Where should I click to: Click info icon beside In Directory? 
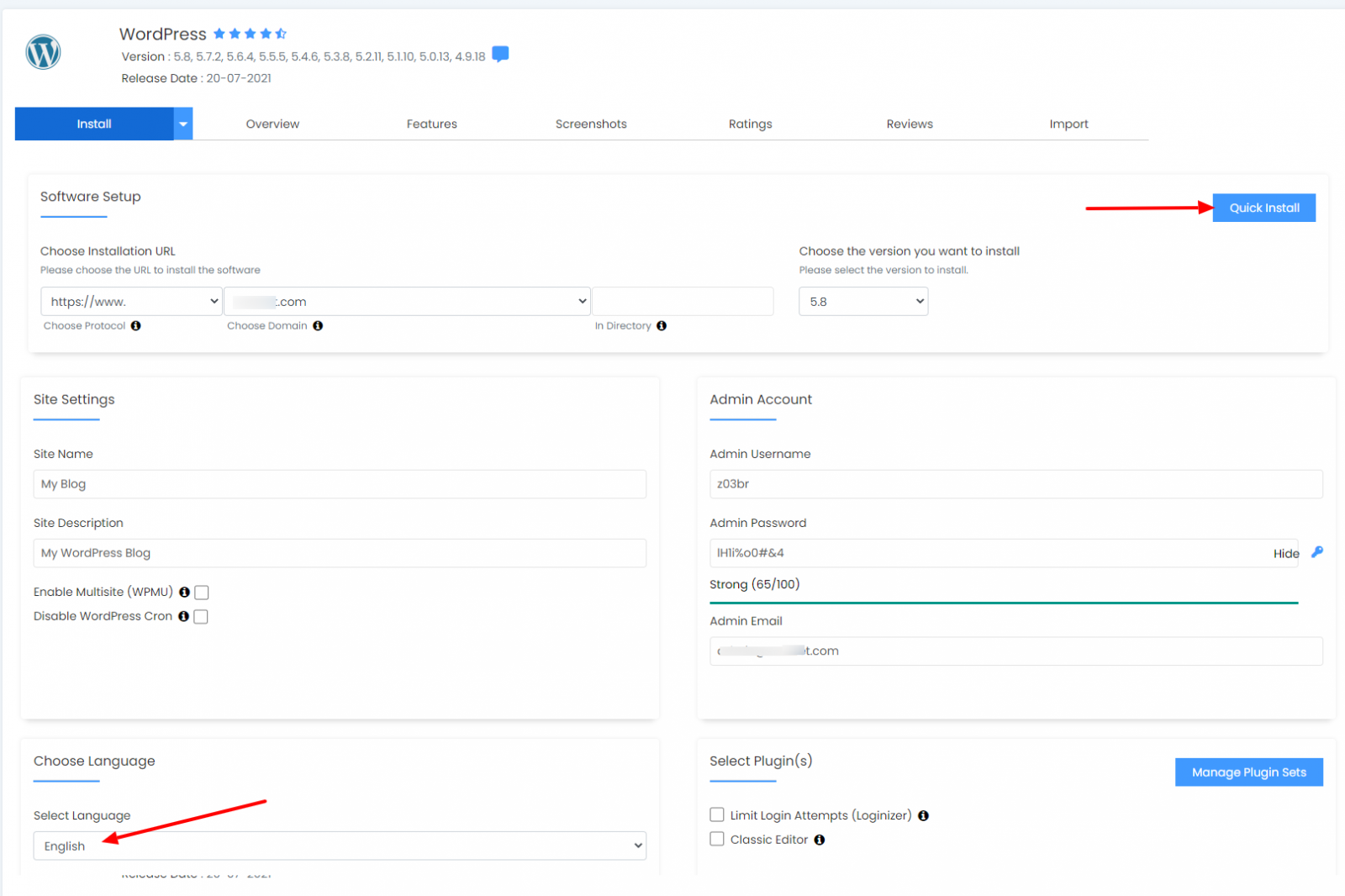click(662, 326)
